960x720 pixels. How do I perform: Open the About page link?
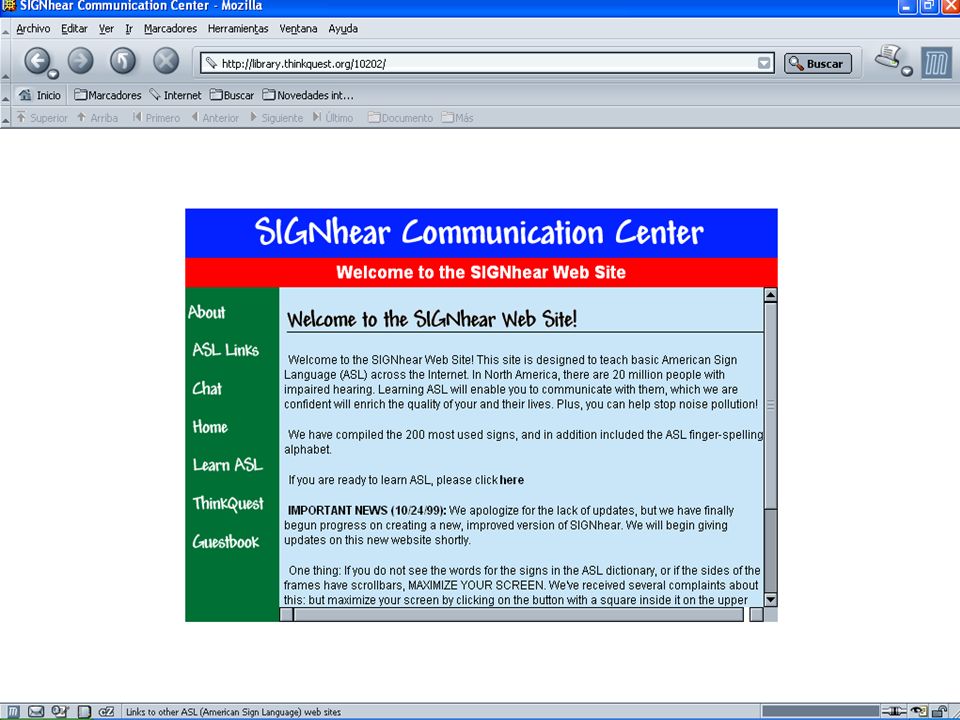(x=207, y=312)
